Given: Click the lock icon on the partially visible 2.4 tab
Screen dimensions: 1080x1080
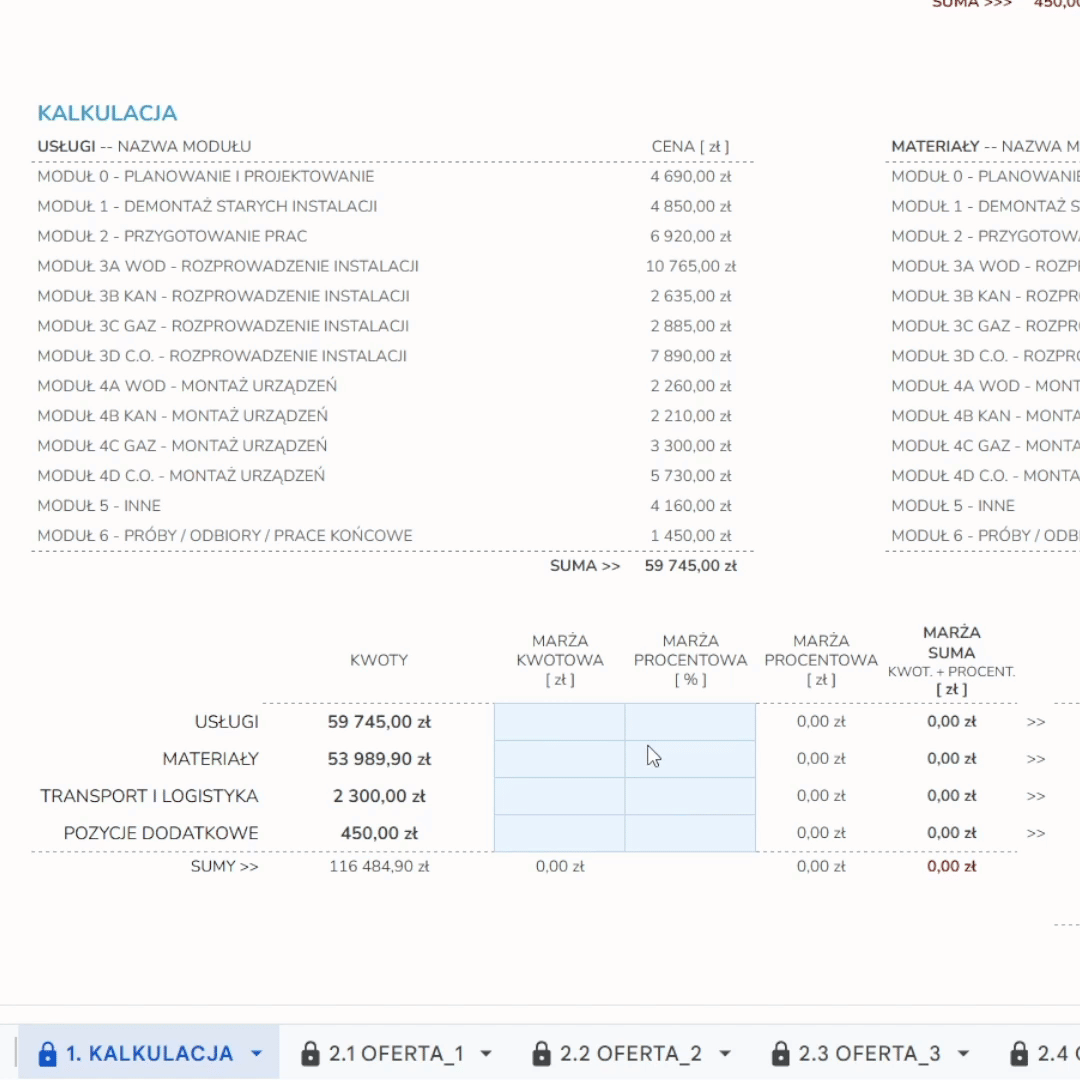Looking at the screenshot, I should (1019, 1054).
